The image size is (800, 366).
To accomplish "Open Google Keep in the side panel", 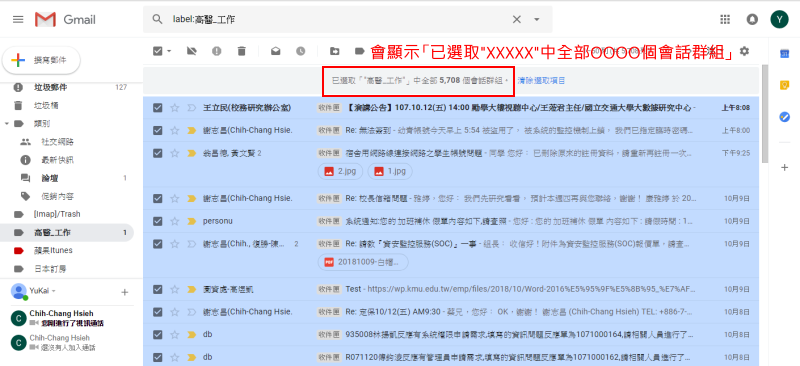I will click(785, 85).
